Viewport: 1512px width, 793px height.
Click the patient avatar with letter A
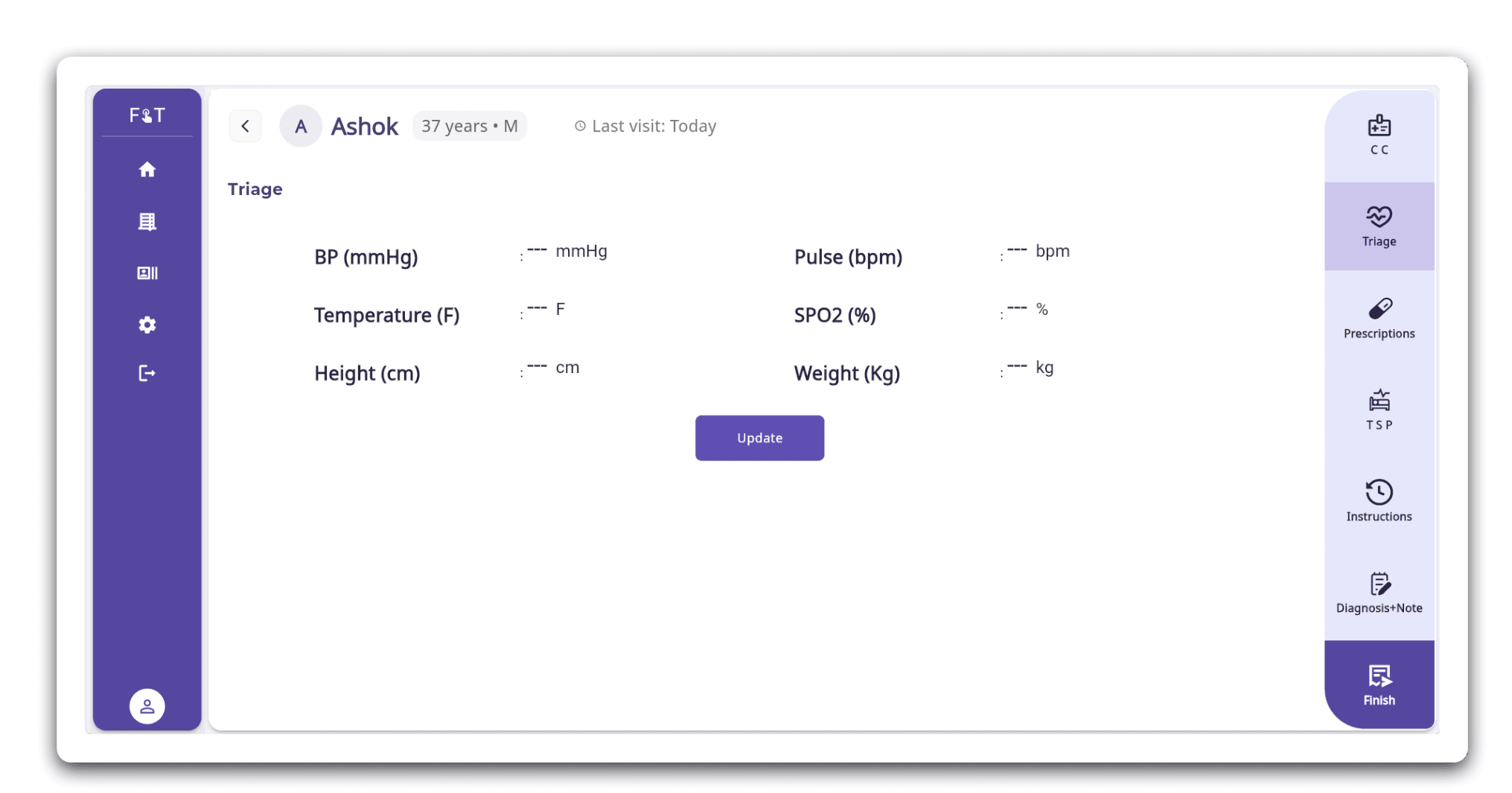(x=301, y=126)
